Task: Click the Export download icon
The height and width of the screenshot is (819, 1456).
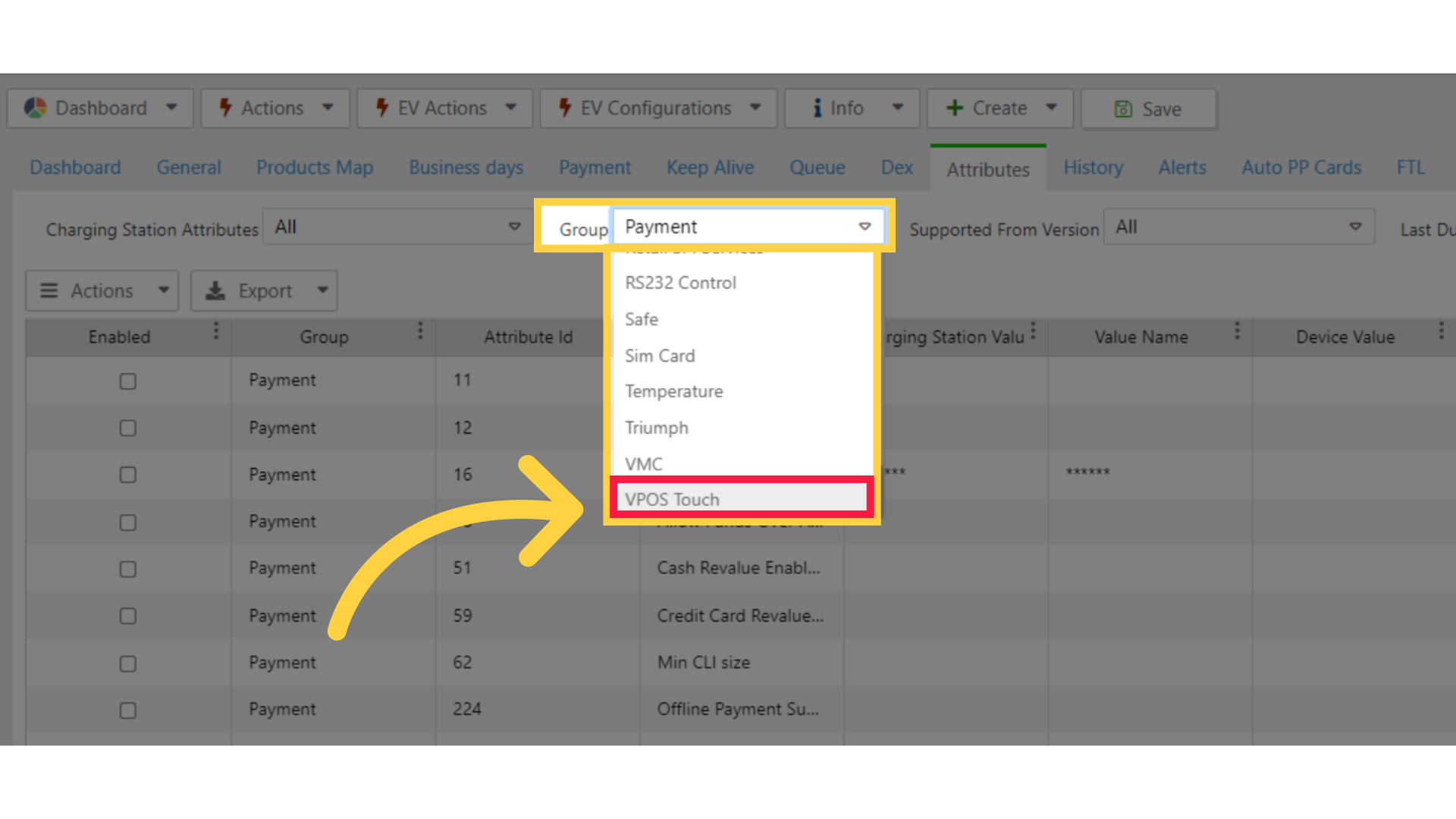Action: tap(215, 290)
